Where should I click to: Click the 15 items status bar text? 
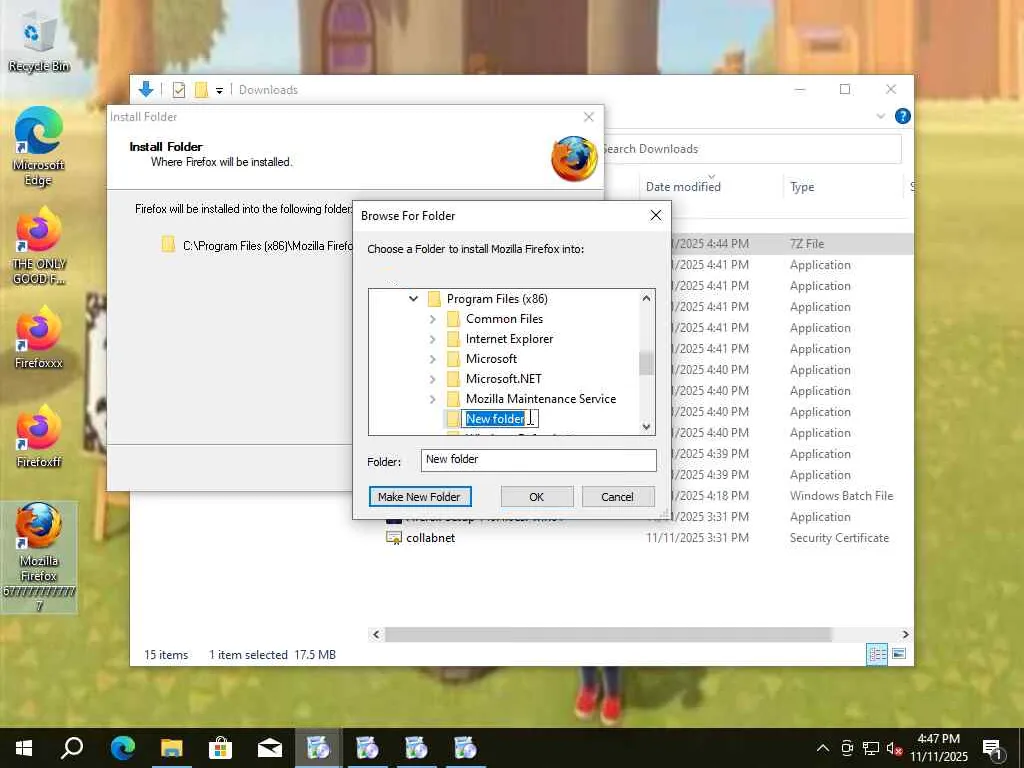pyautogui.click(x=166, y=654)
